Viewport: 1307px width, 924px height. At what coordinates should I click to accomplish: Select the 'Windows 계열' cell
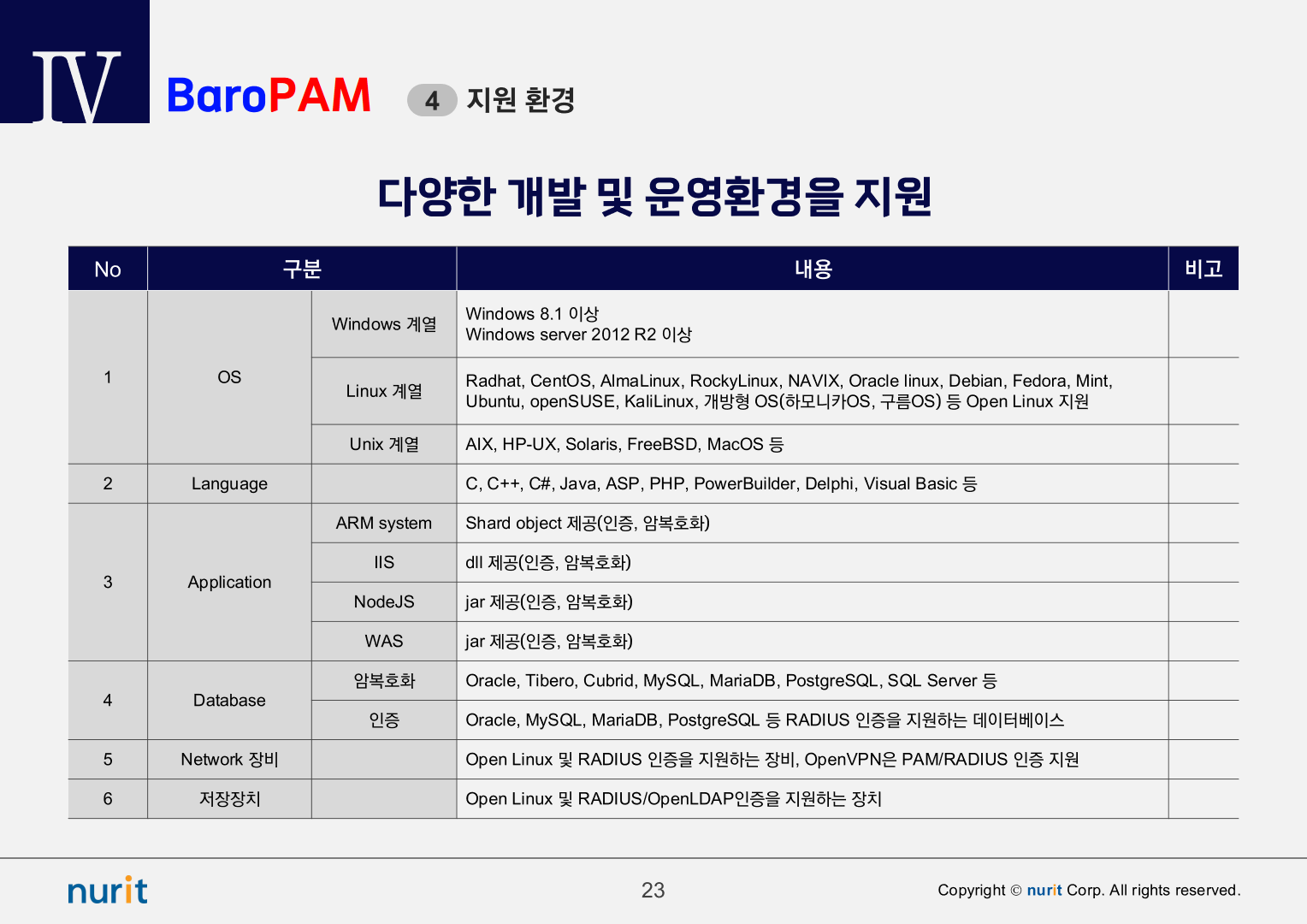(384, 324)
